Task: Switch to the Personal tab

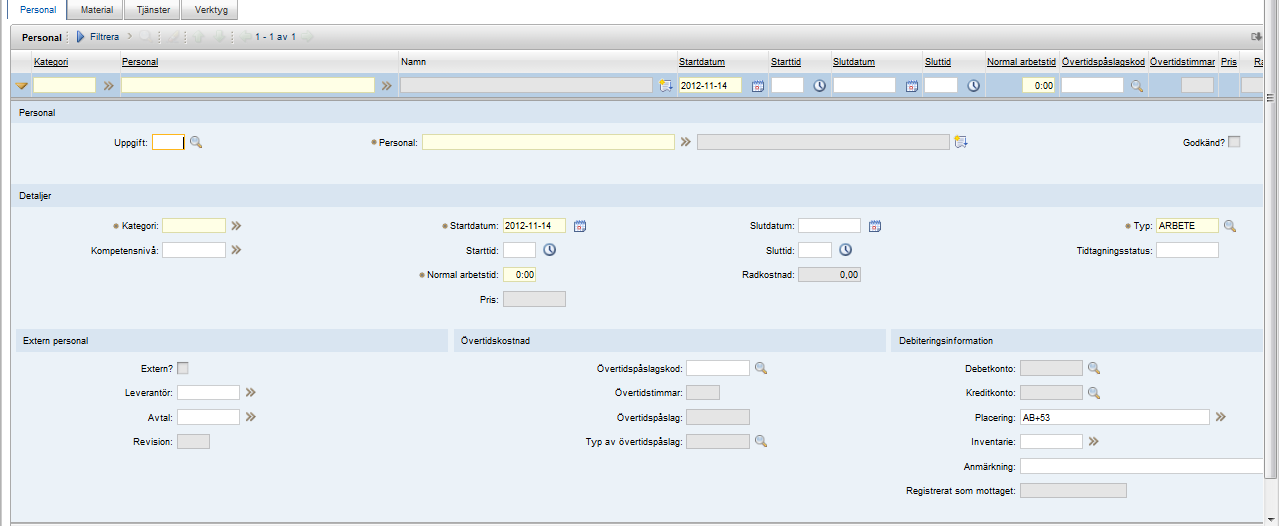Action: (x=37, y=9)
